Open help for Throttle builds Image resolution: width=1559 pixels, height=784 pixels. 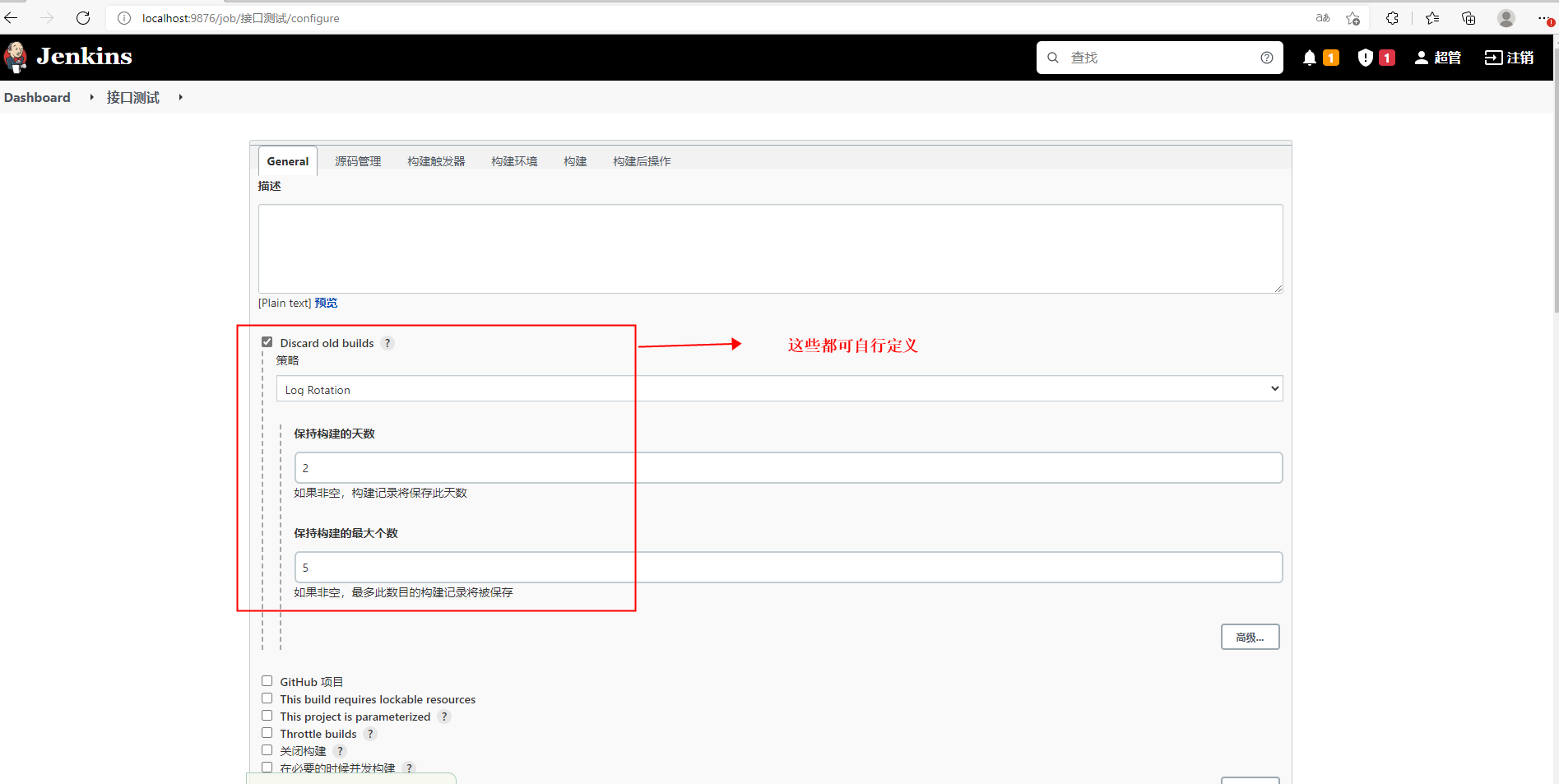(x=370, y=734)
